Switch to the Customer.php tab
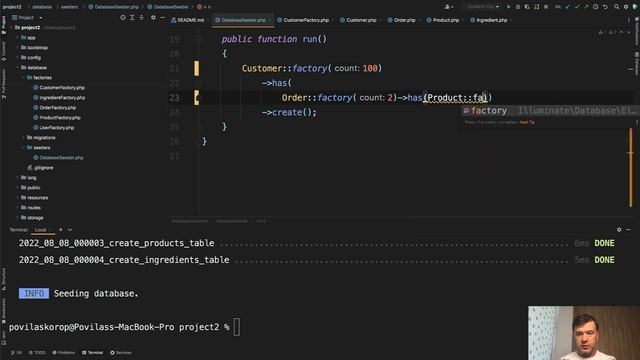The width and height of the screenshot is (640, 360). tap(359, 20)
